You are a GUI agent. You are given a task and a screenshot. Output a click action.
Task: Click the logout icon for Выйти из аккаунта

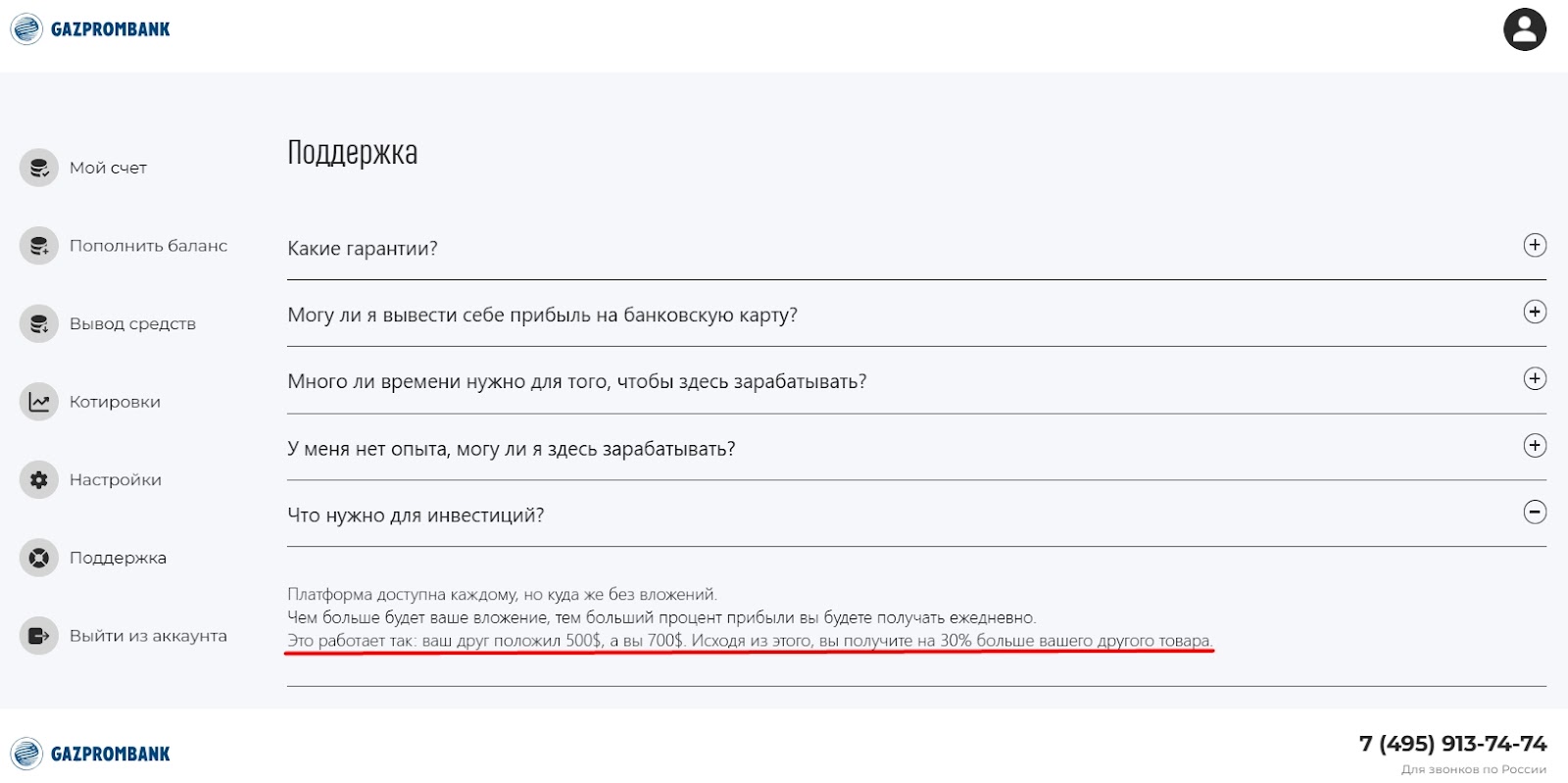[x=39, y=636]
